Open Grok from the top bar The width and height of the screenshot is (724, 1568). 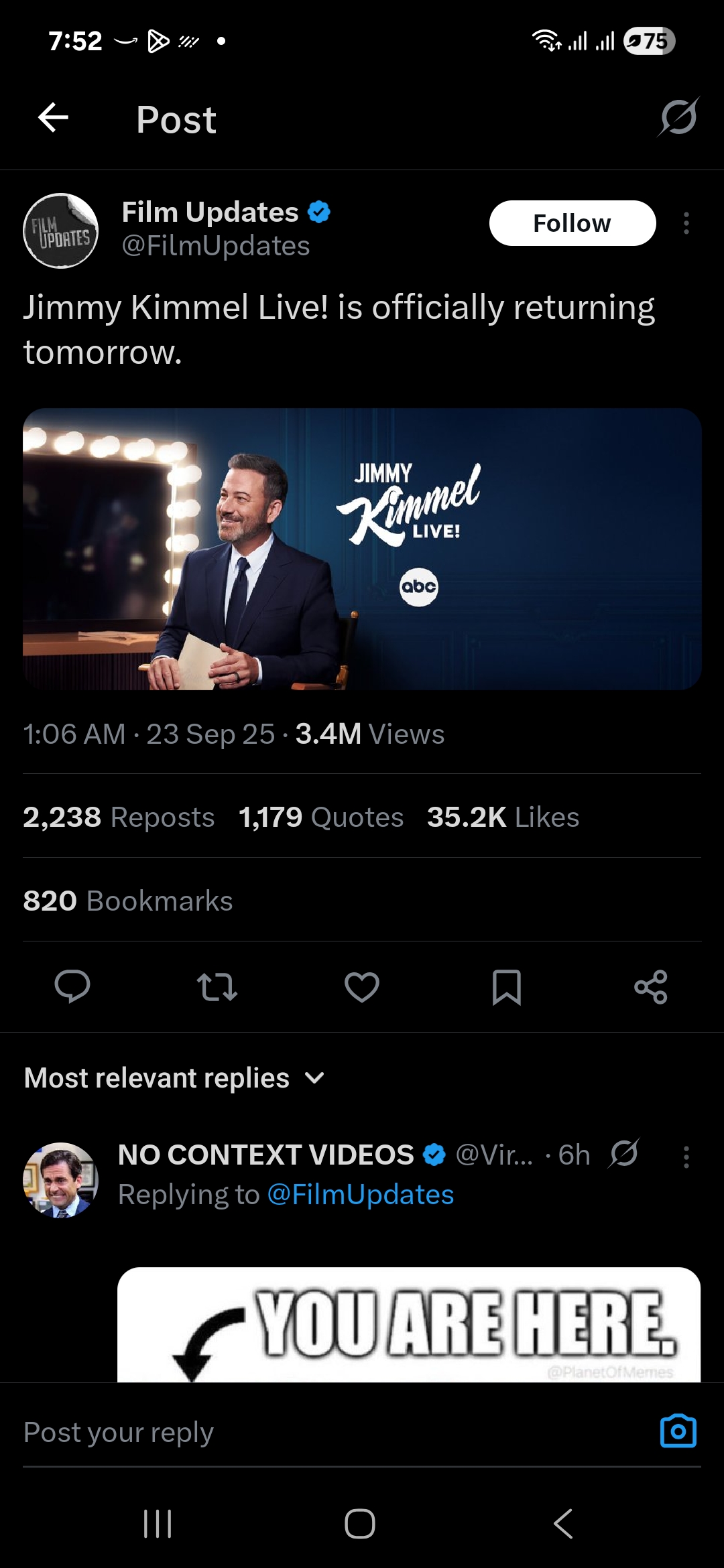coord(676,119)
